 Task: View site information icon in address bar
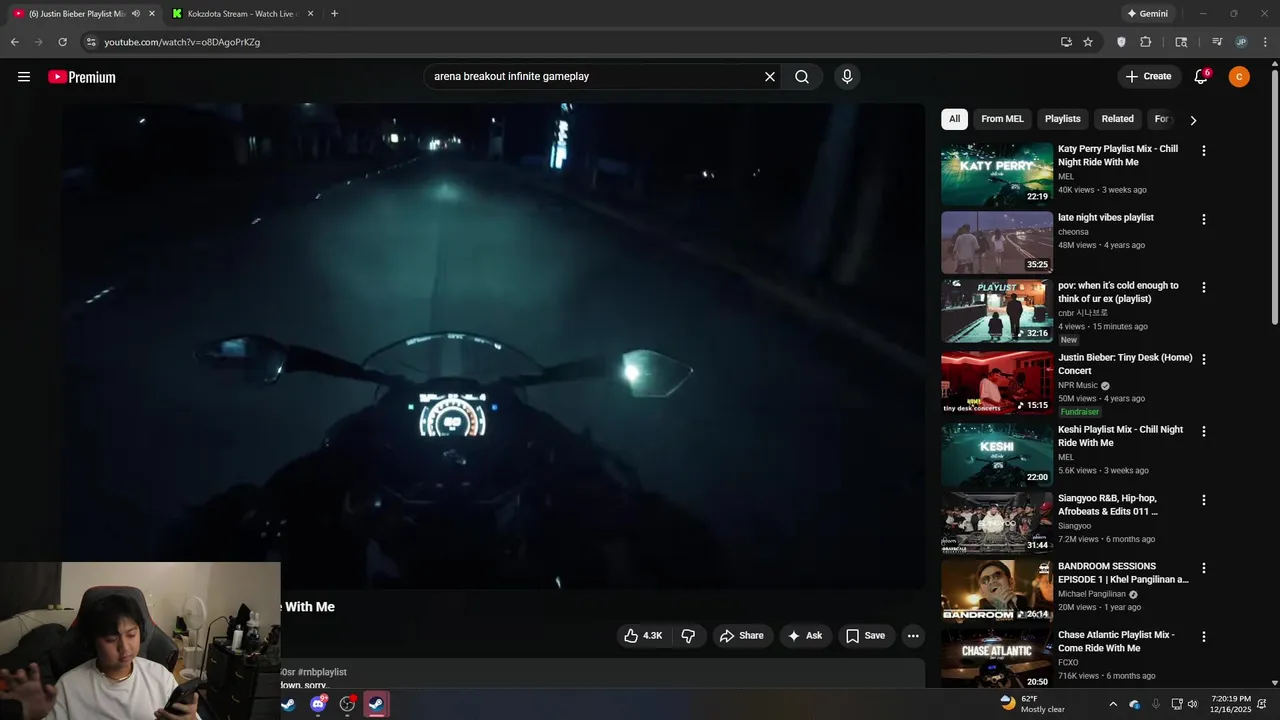click(91, 42)
